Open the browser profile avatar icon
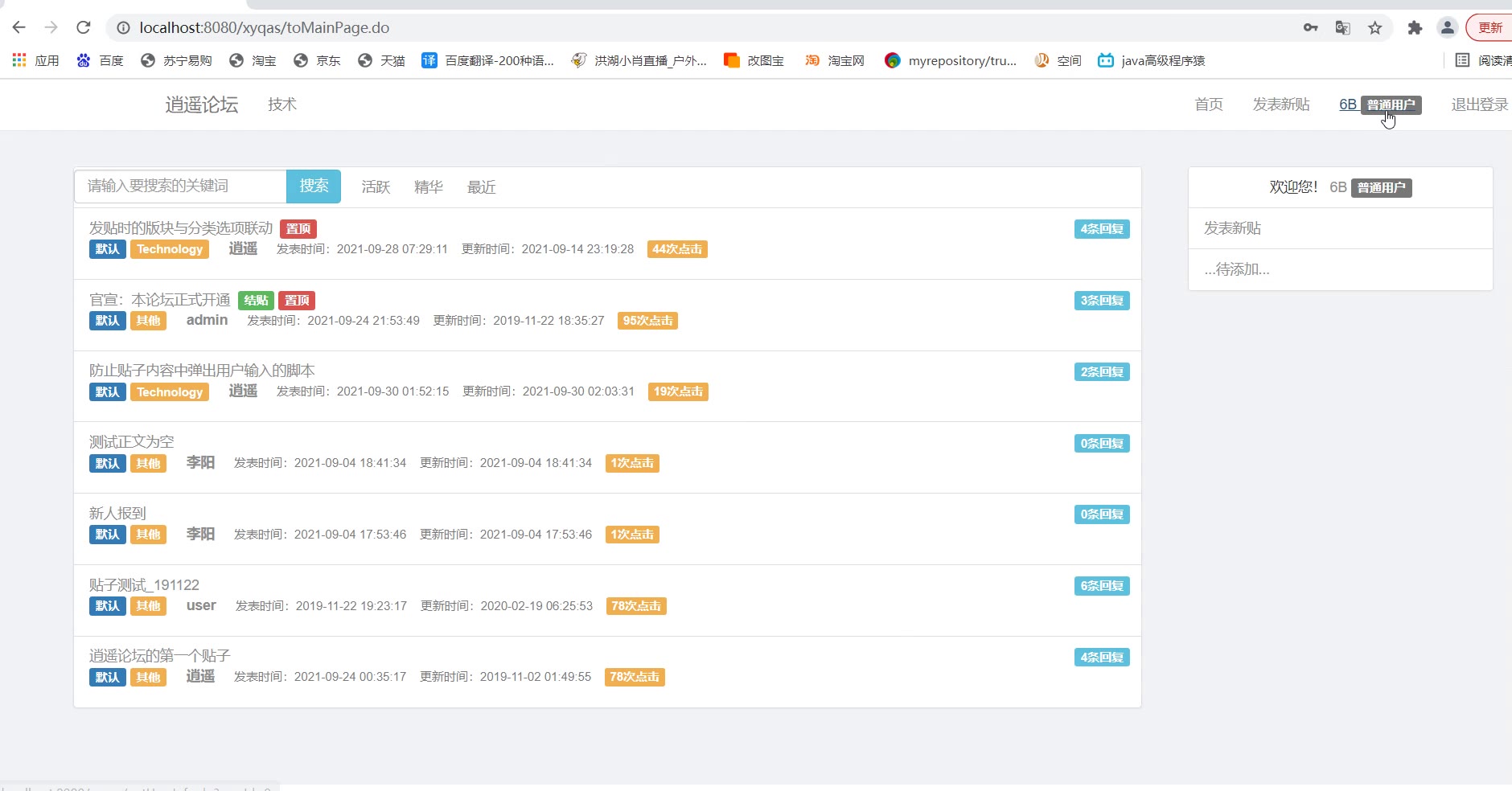This screenshot has height=791, width=1512. (x=1447, y=28)
